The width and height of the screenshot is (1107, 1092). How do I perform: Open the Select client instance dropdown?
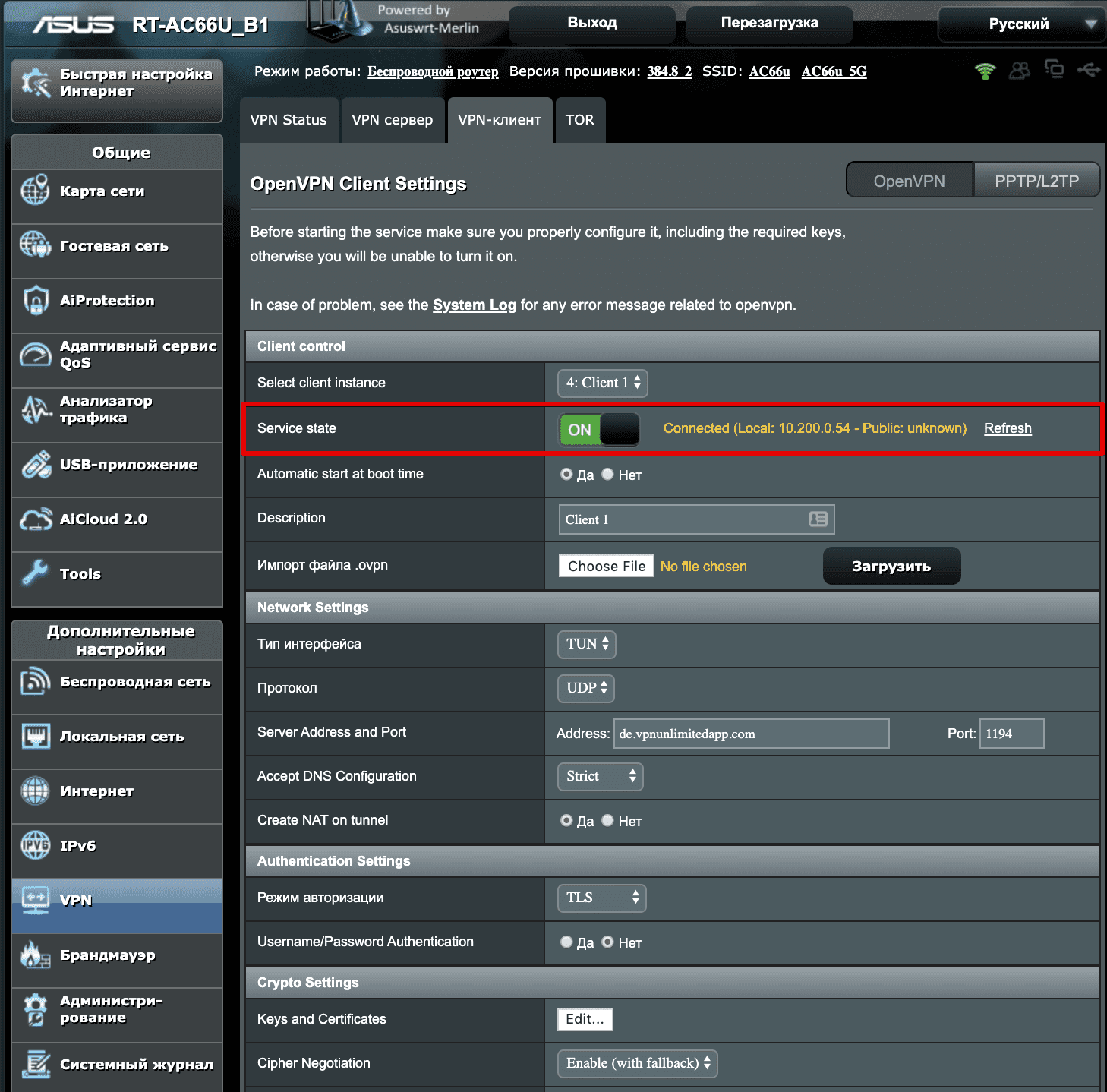point(603,383)
